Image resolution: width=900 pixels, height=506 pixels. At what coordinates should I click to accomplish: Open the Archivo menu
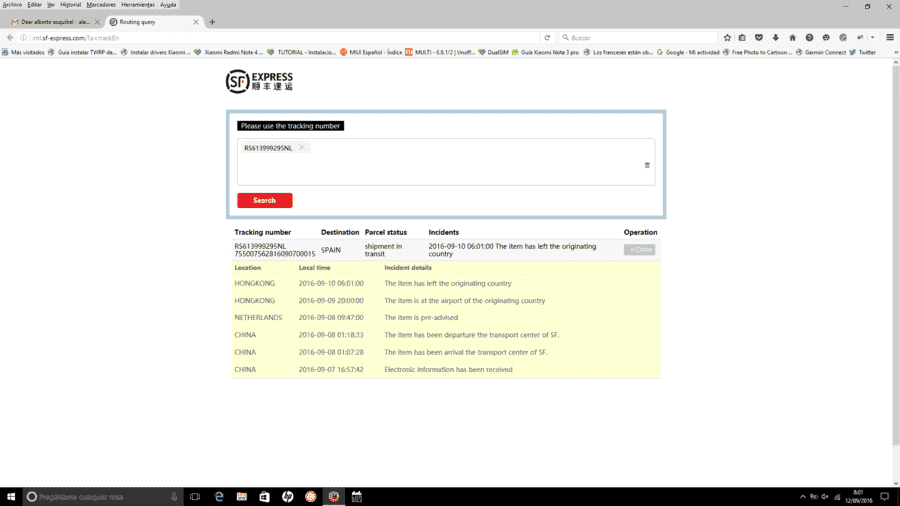(x=12, y=5)
